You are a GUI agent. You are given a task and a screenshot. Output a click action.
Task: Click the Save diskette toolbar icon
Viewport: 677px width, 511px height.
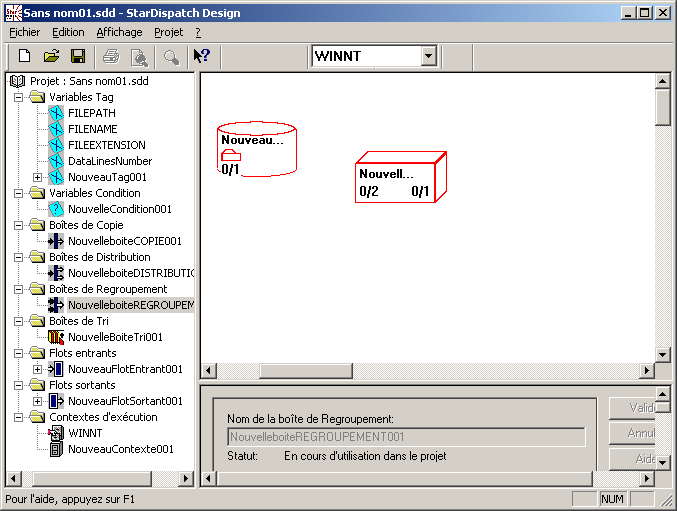[x=77, y=56]
